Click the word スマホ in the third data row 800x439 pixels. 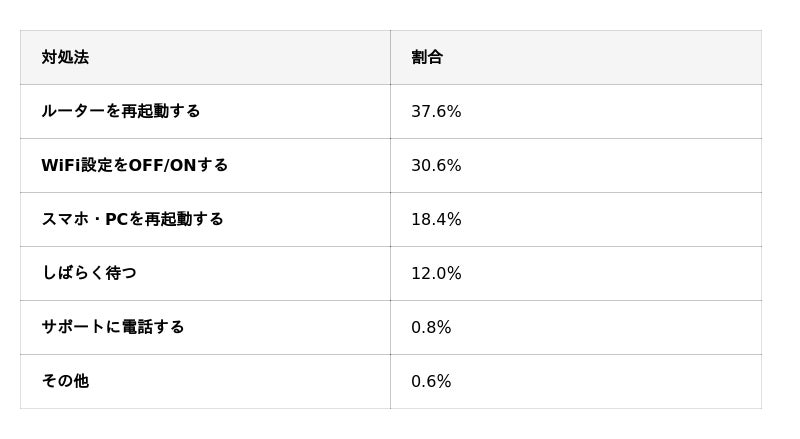click(65, 220)
